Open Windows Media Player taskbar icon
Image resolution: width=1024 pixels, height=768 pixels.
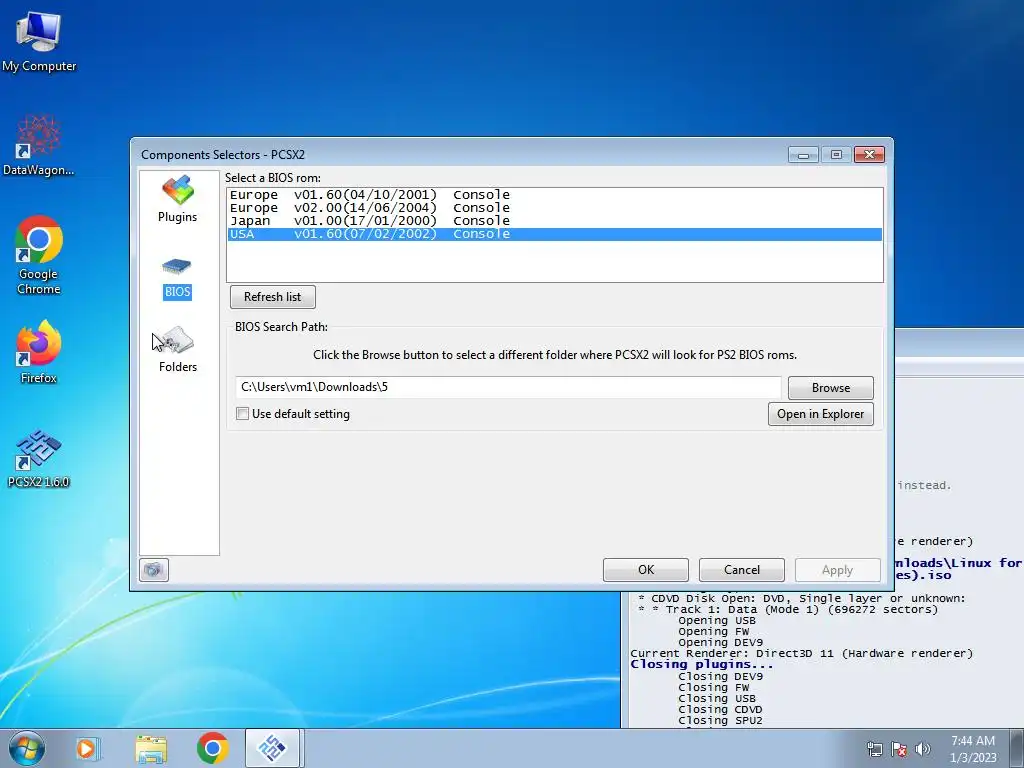tap(87, 748)
